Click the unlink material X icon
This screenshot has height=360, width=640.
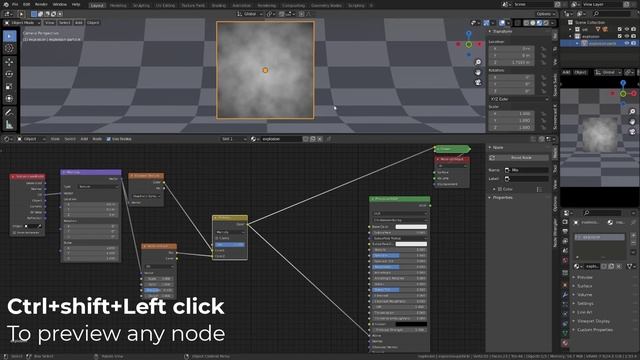619,266
